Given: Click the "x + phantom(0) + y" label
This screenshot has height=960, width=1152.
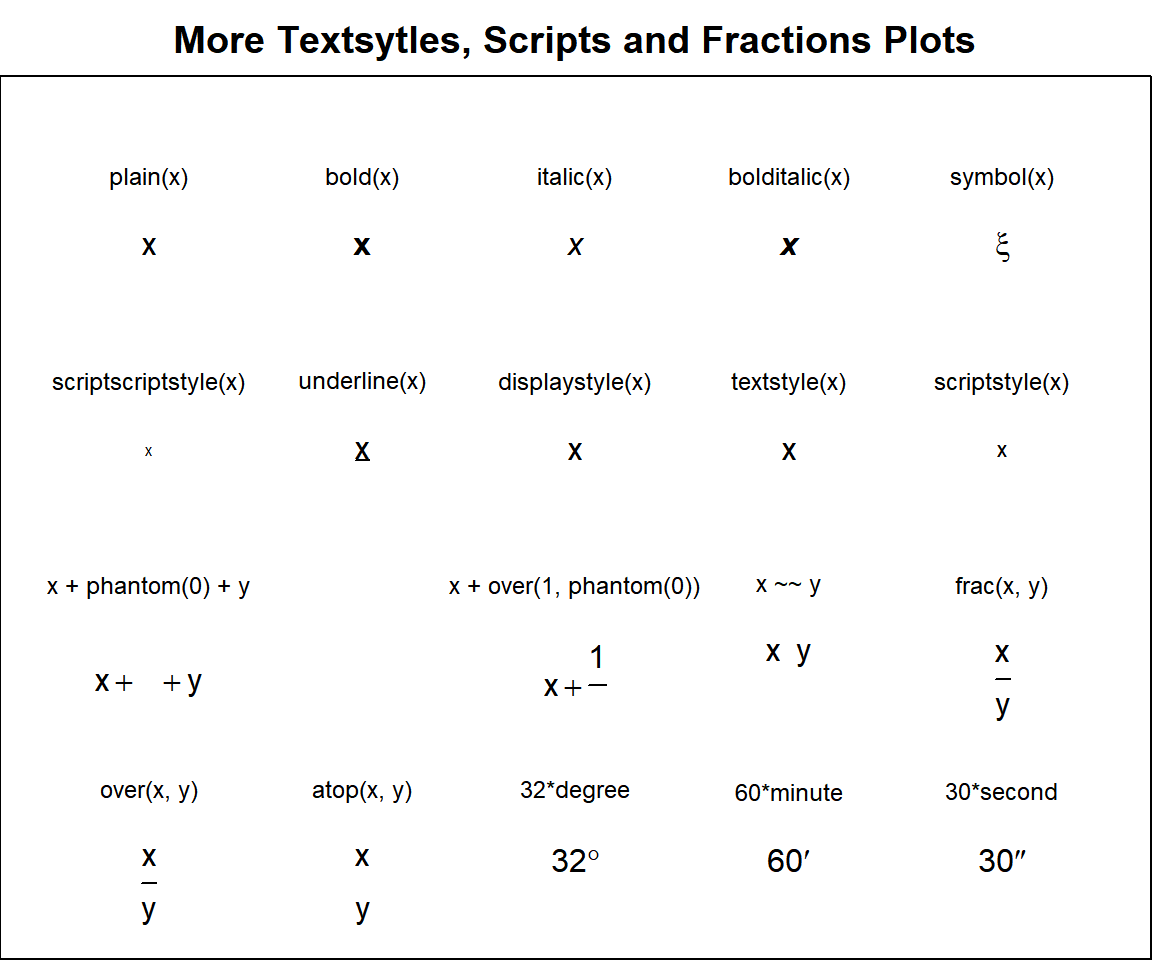Looking at the screenshot, I should coord(149,586).
